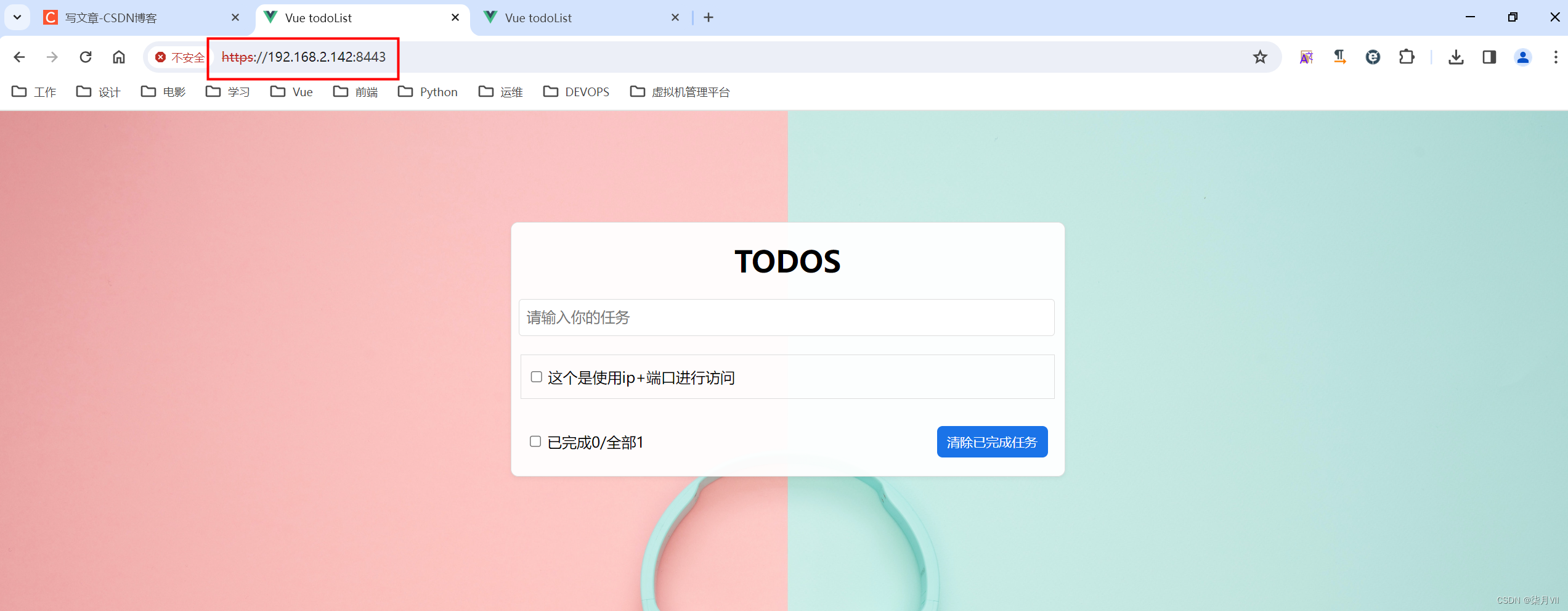Open the paragraph-mark extension icon
1568x611 pixels.
click(x=1339, y=57)
